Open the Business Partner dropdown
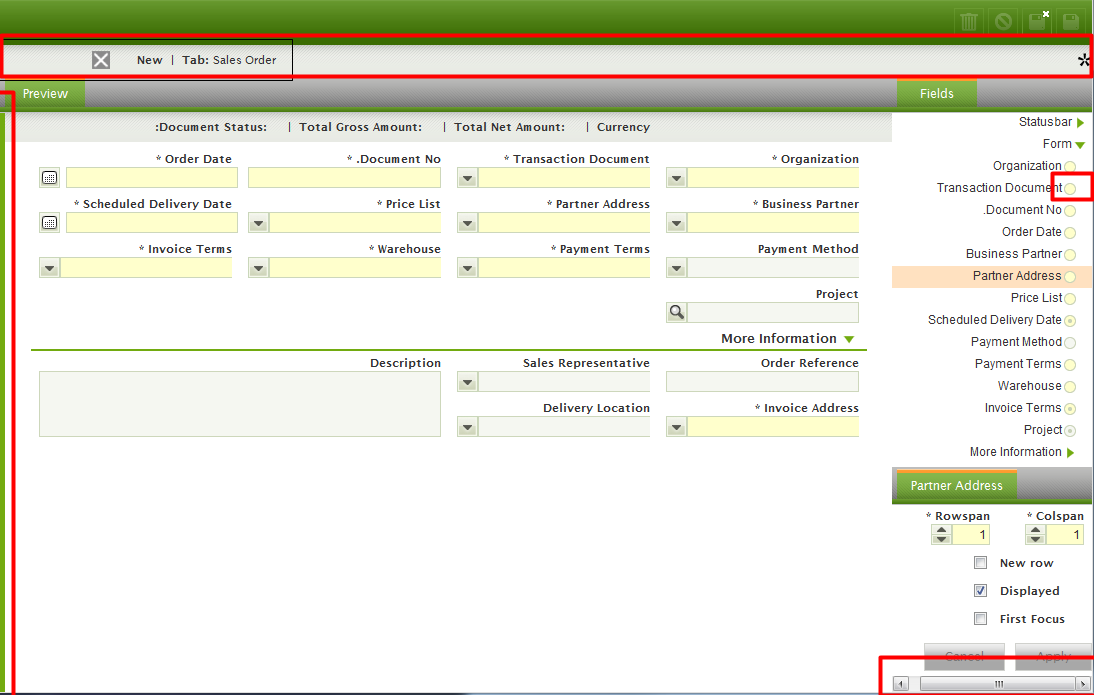 tap(676, 223)
